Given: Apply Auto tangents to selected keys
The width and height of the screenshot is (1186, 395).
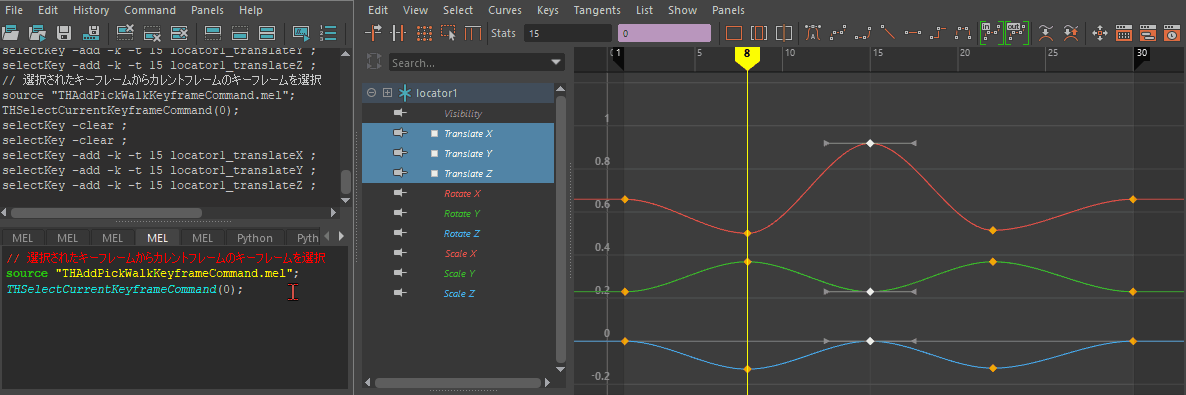Looking at the screenshot, I should (x=813, y=33).
